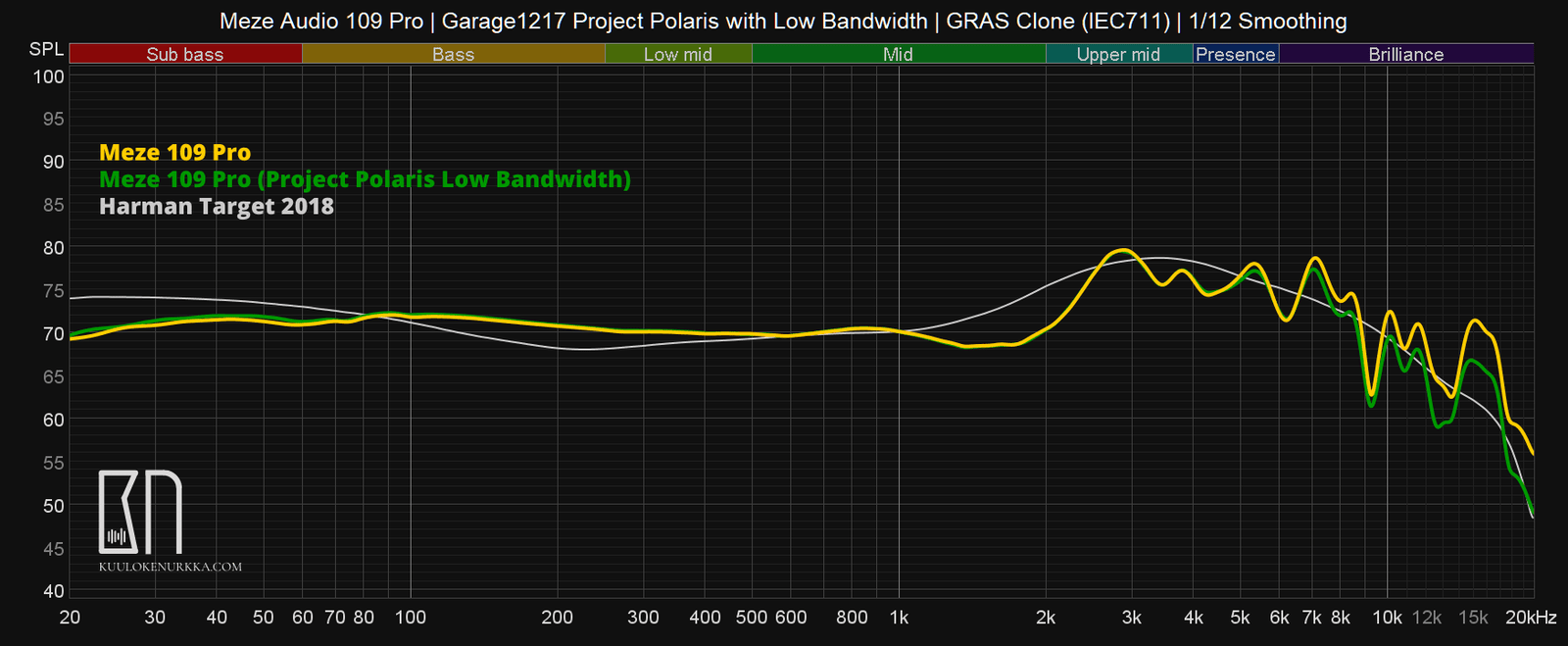Click the 20kHz label on frequency axis
This screenshot has width=1568, height=646.
tap(1530, 618)
